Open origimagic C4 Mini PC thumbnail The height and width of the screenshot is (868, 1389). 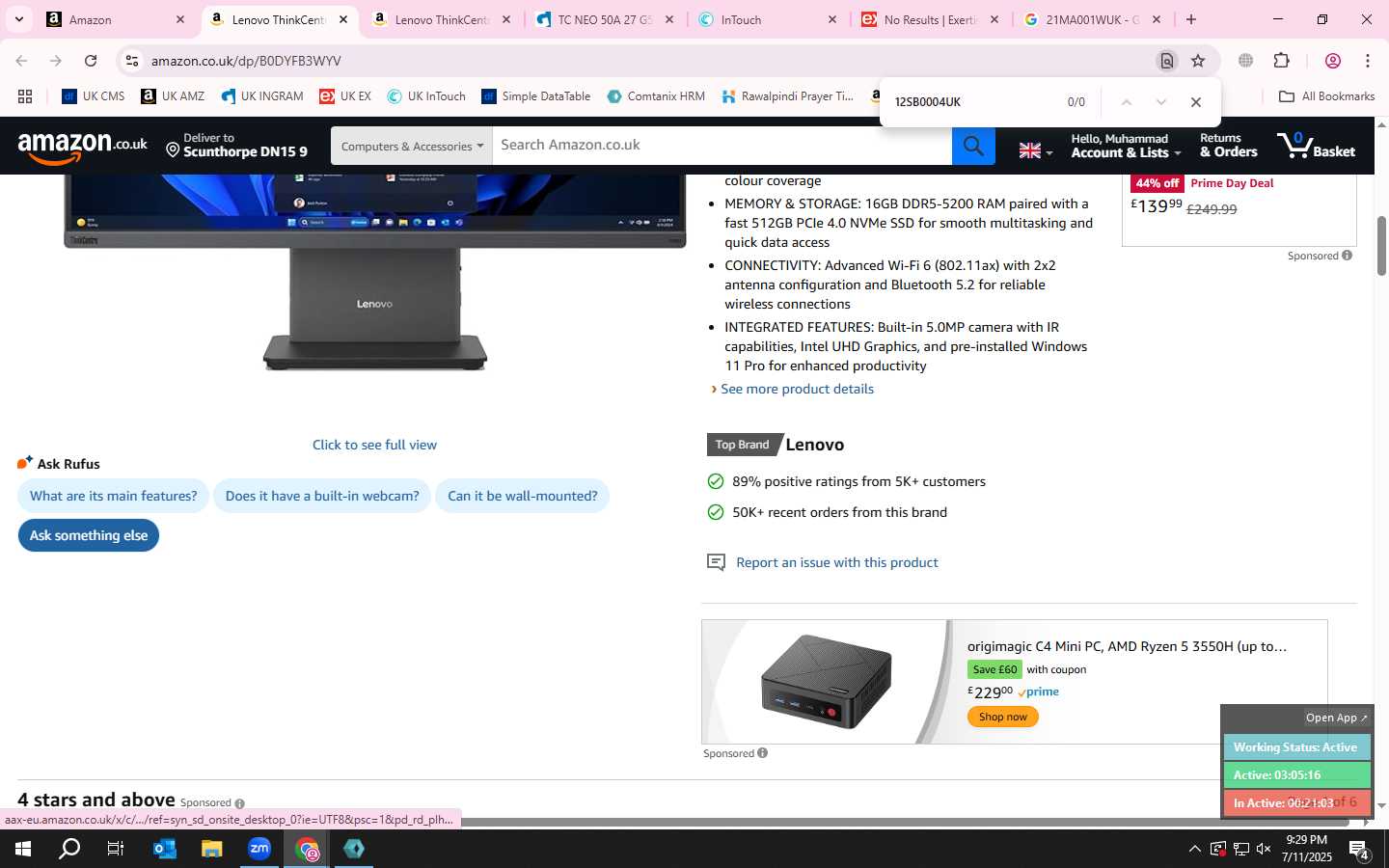[x=827, y=681]
